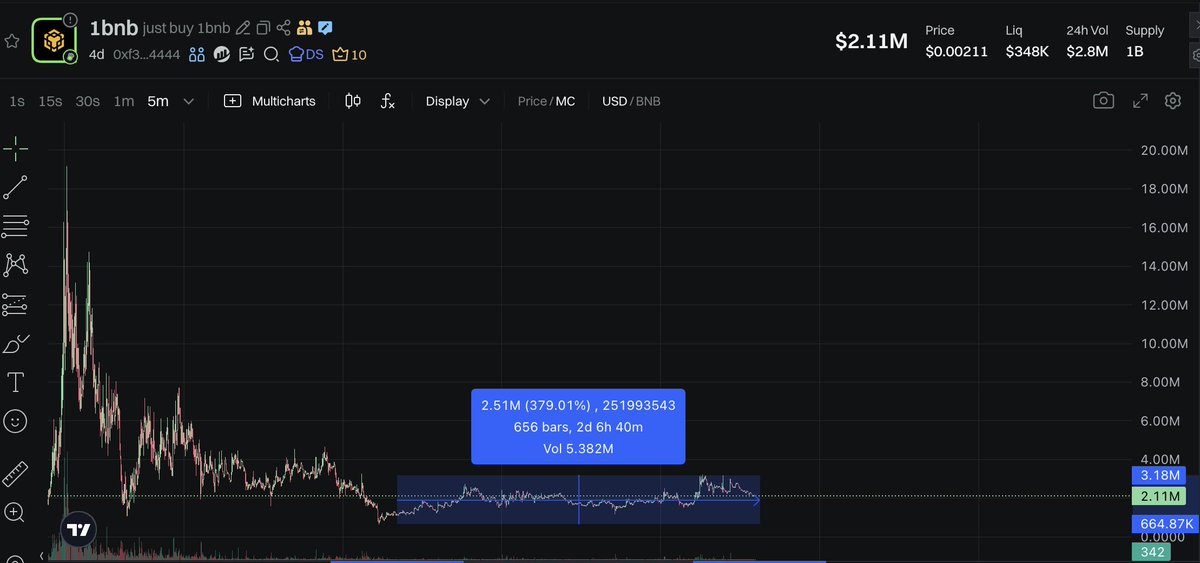
Task: Switch chart to MC mode
Action: pos(565,101)
